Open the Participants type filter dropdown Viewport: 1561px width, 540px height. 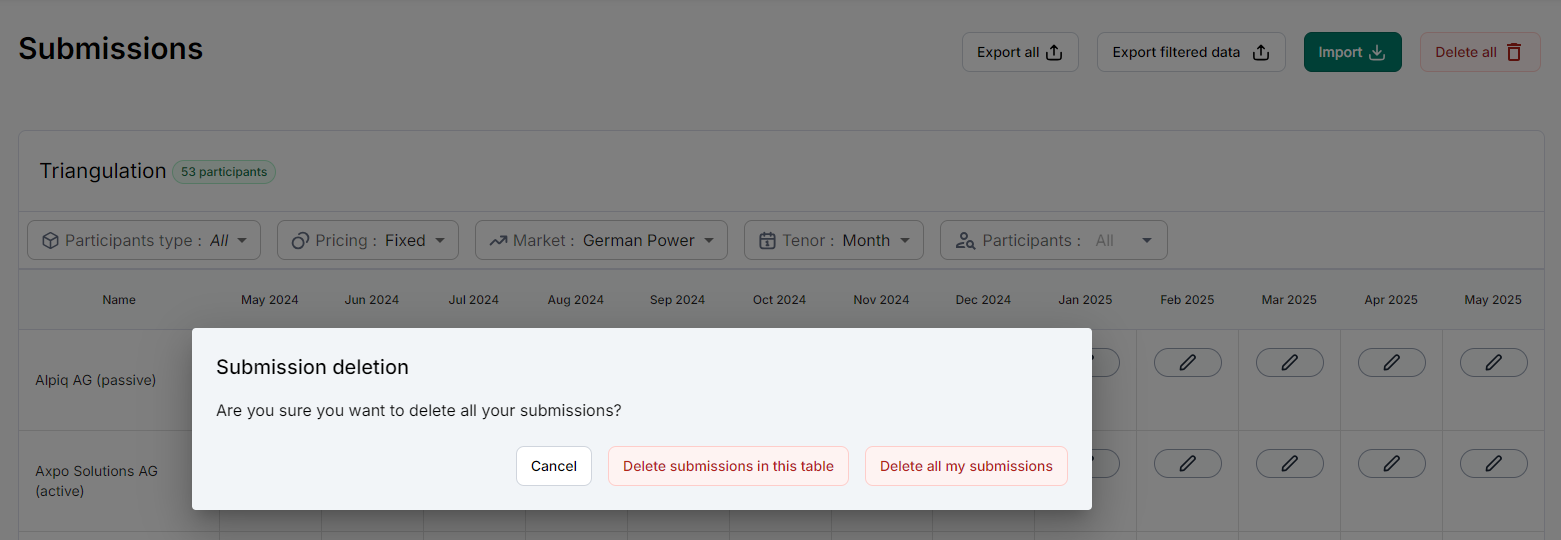click(144, 240)
